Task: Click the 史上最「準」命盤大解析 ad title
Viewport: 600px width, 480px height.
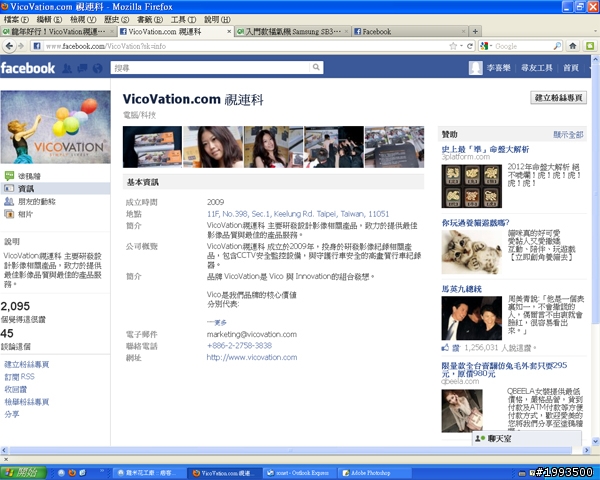Action: point(485,149)
